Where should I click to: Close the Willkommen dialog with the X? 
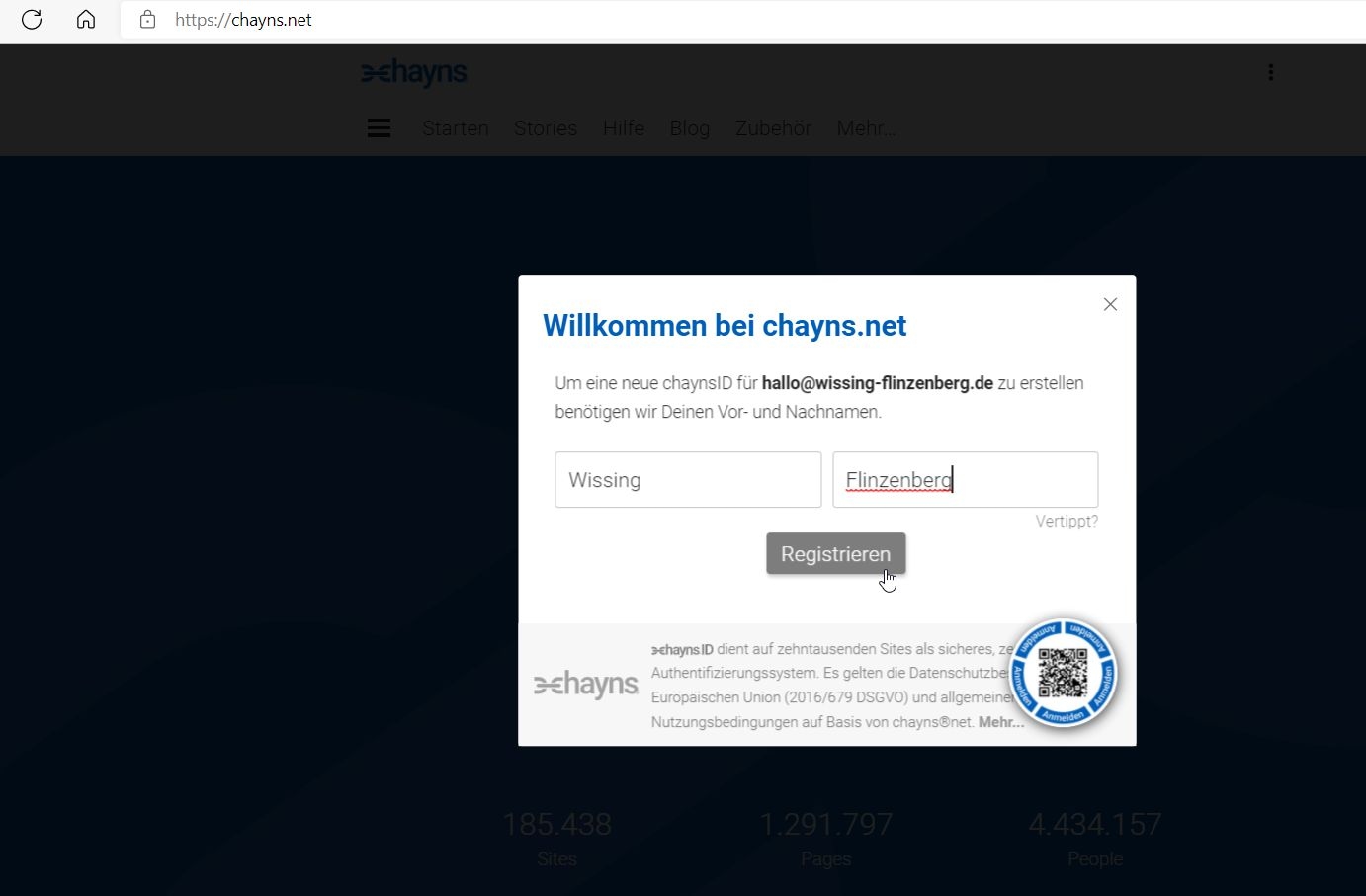coord(1110,304)
